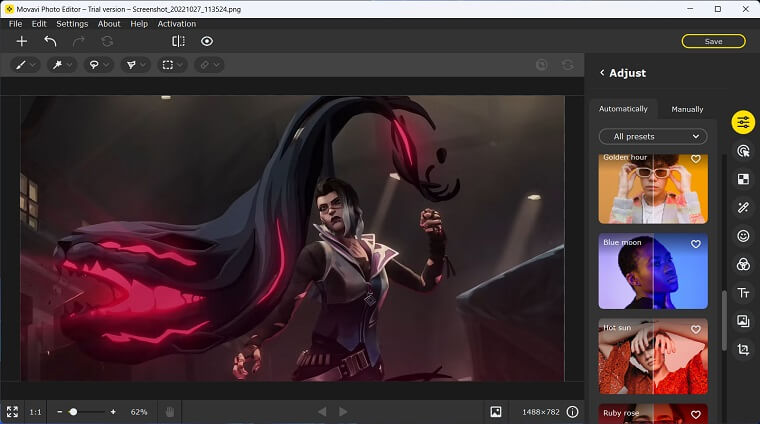Toggle fullscreen view icon
Image resolution: width=760 pixels, height=424 pixels.
[12, 412]
